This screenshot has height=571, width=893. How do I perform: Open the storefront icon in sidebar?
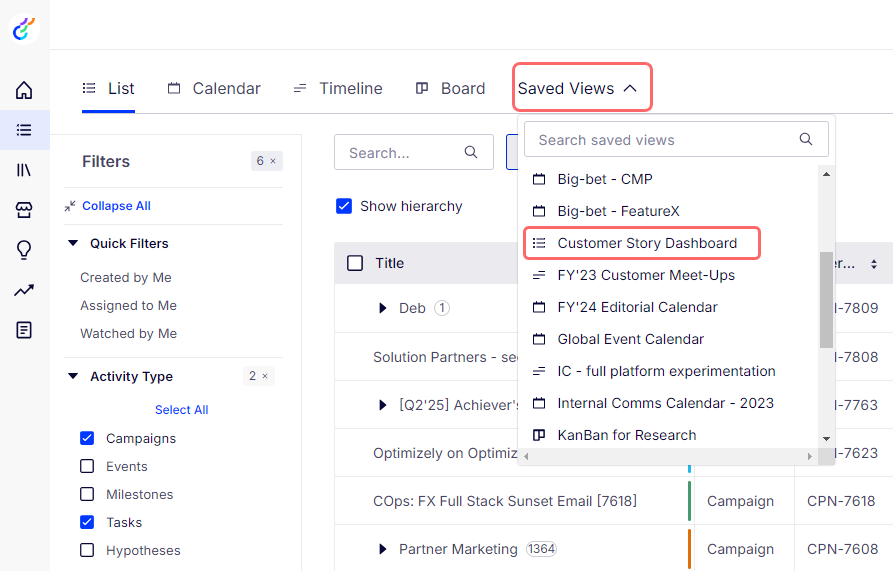pos(24,210)
